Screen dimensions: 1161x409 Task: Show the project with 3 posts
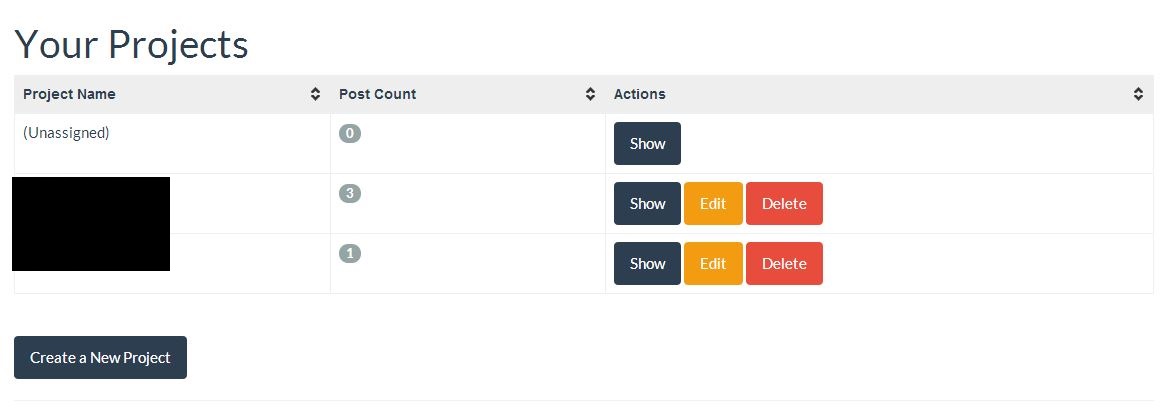(x=647, y=204)
